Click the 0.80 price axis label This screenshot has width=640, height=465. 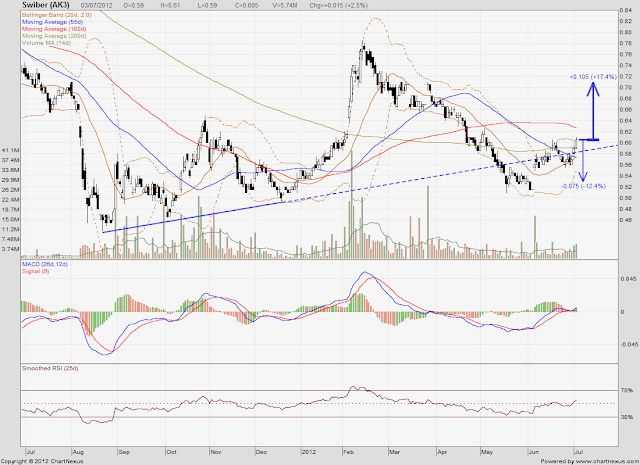626,32
